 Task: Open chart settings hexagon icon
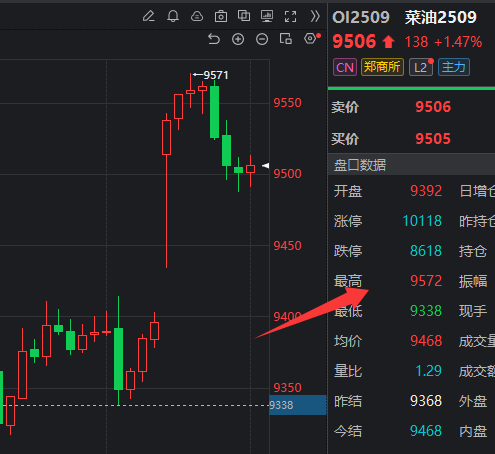coord(311,39)
